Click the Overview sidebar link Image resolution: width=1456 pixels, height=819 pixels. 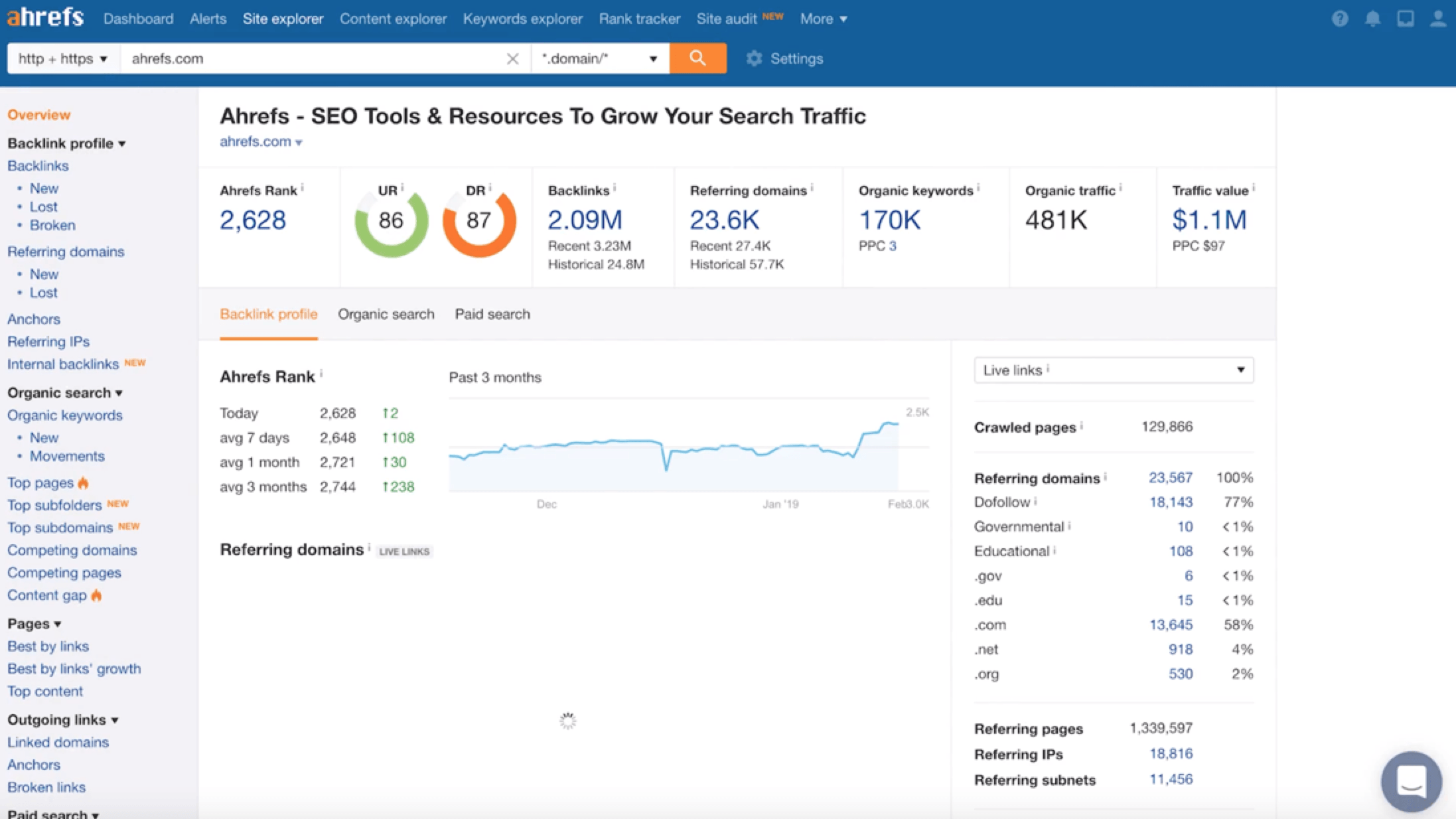pyautogui.click(x=38, y=115)
